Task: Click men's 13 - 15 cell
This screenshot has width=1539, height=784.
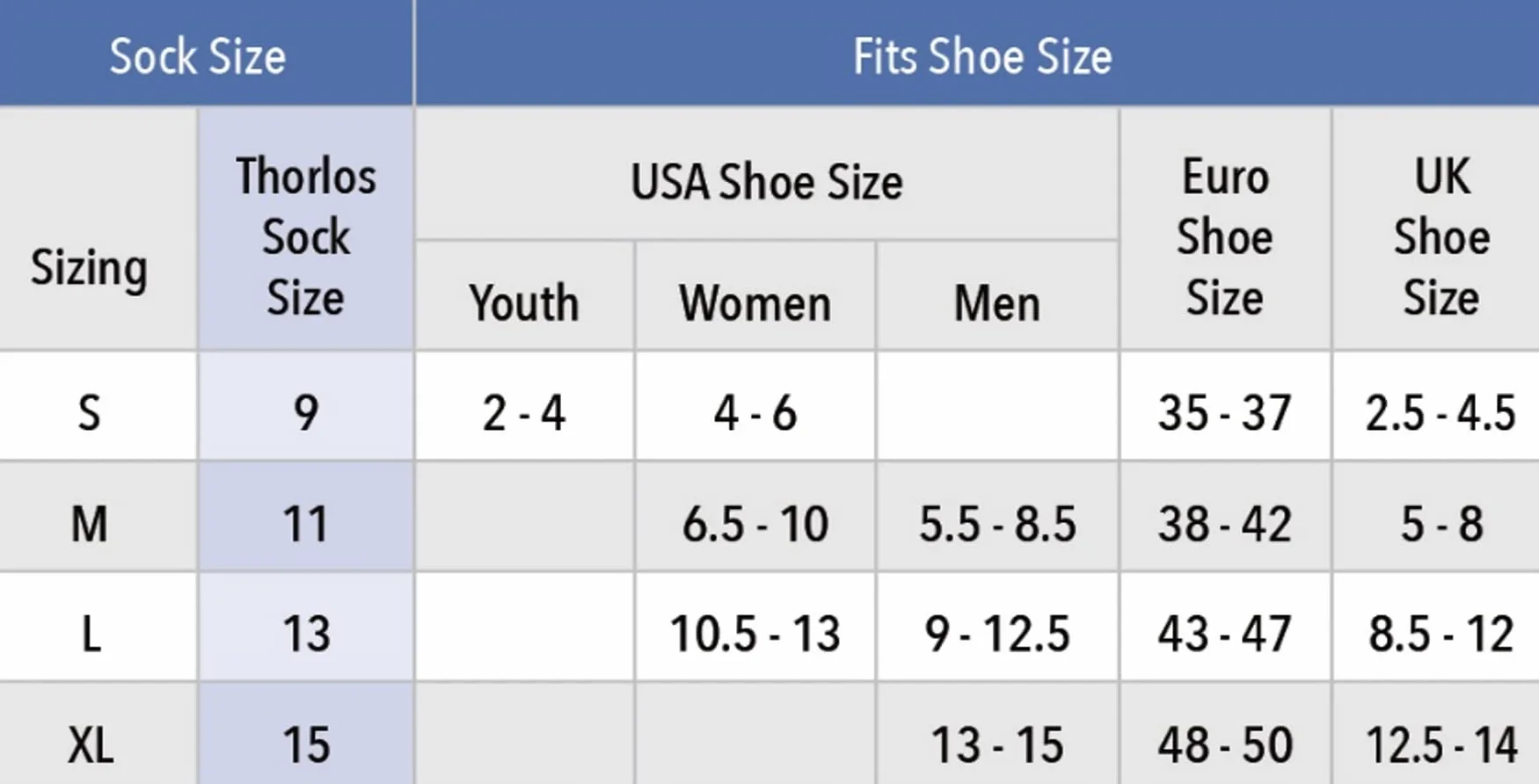Action: coord(997,734)
